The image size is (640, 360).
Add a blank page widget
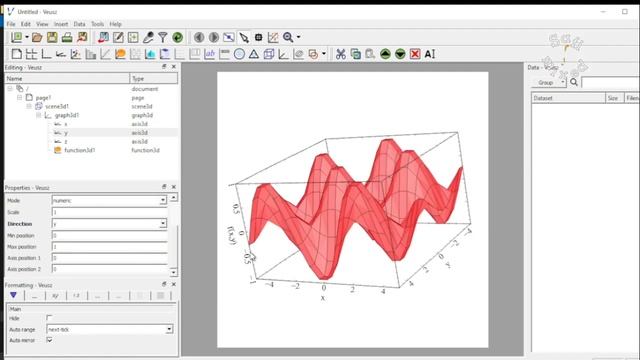(17, 54)
